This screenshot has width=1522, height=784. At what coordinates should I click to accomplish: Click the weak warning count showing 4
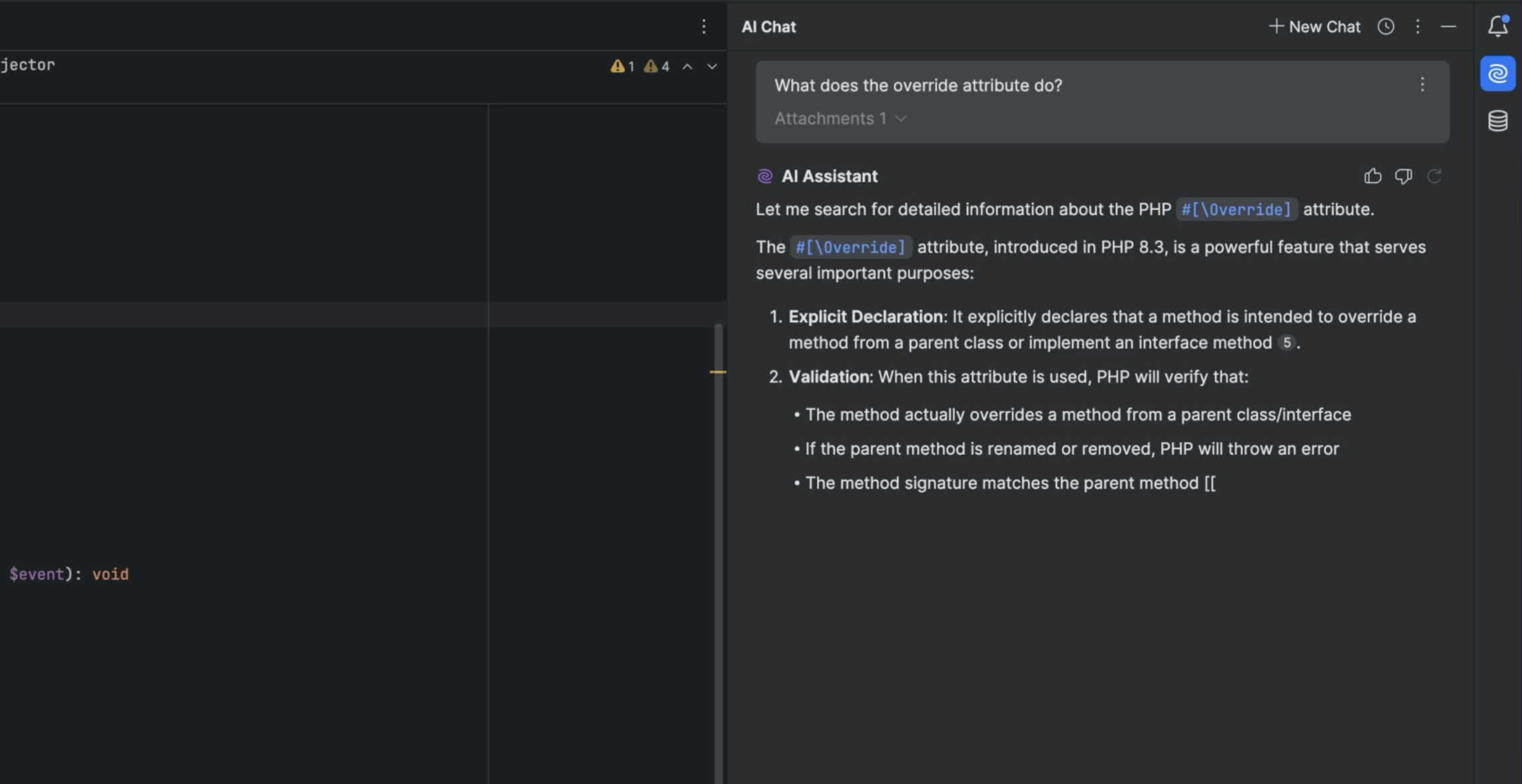pos(656,66)
